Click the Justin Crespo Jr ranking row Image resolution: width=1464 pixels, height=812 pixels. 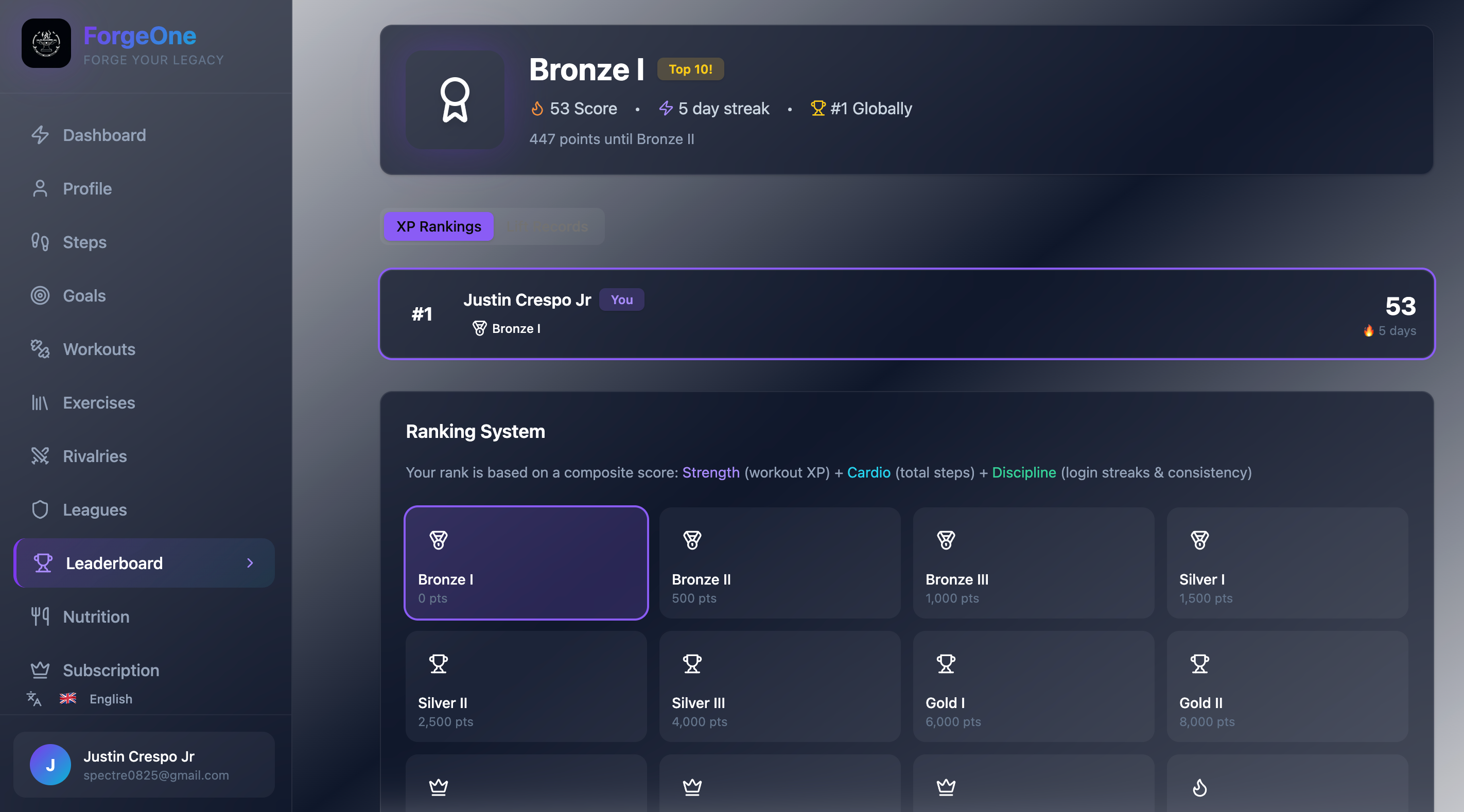pyautogui.click(x=907, y=314)
